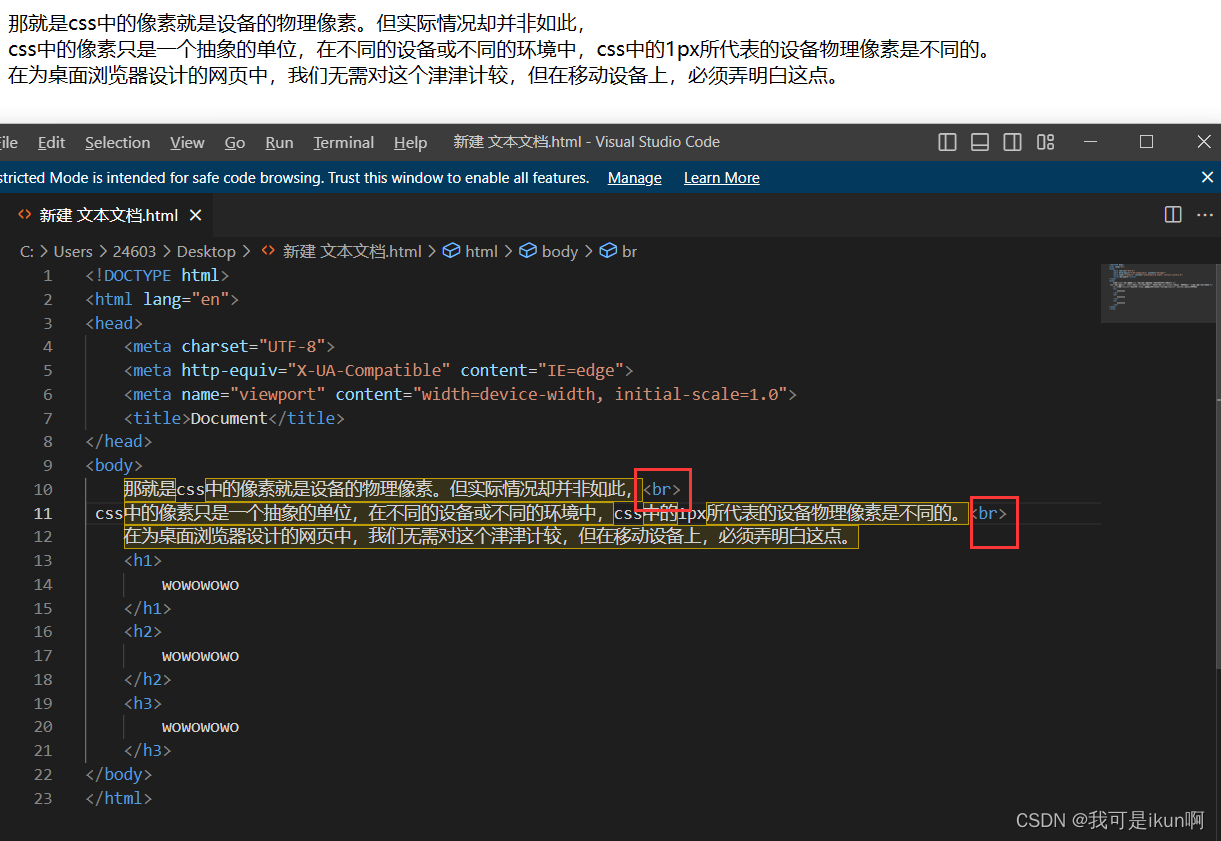Select 24603 breadcrumb segment
The image size is (1221, 841).
tap(135, 251)
